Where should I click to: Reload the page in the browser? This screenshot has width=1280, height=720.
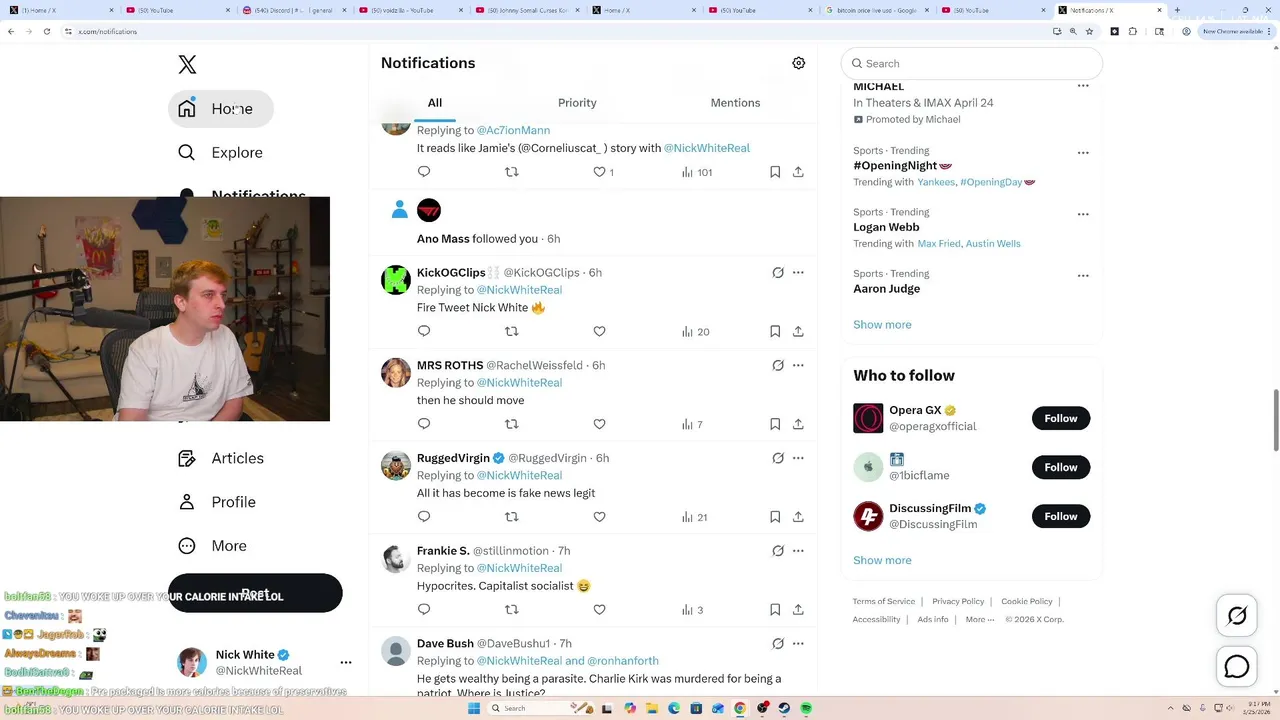tap(46, 31)
